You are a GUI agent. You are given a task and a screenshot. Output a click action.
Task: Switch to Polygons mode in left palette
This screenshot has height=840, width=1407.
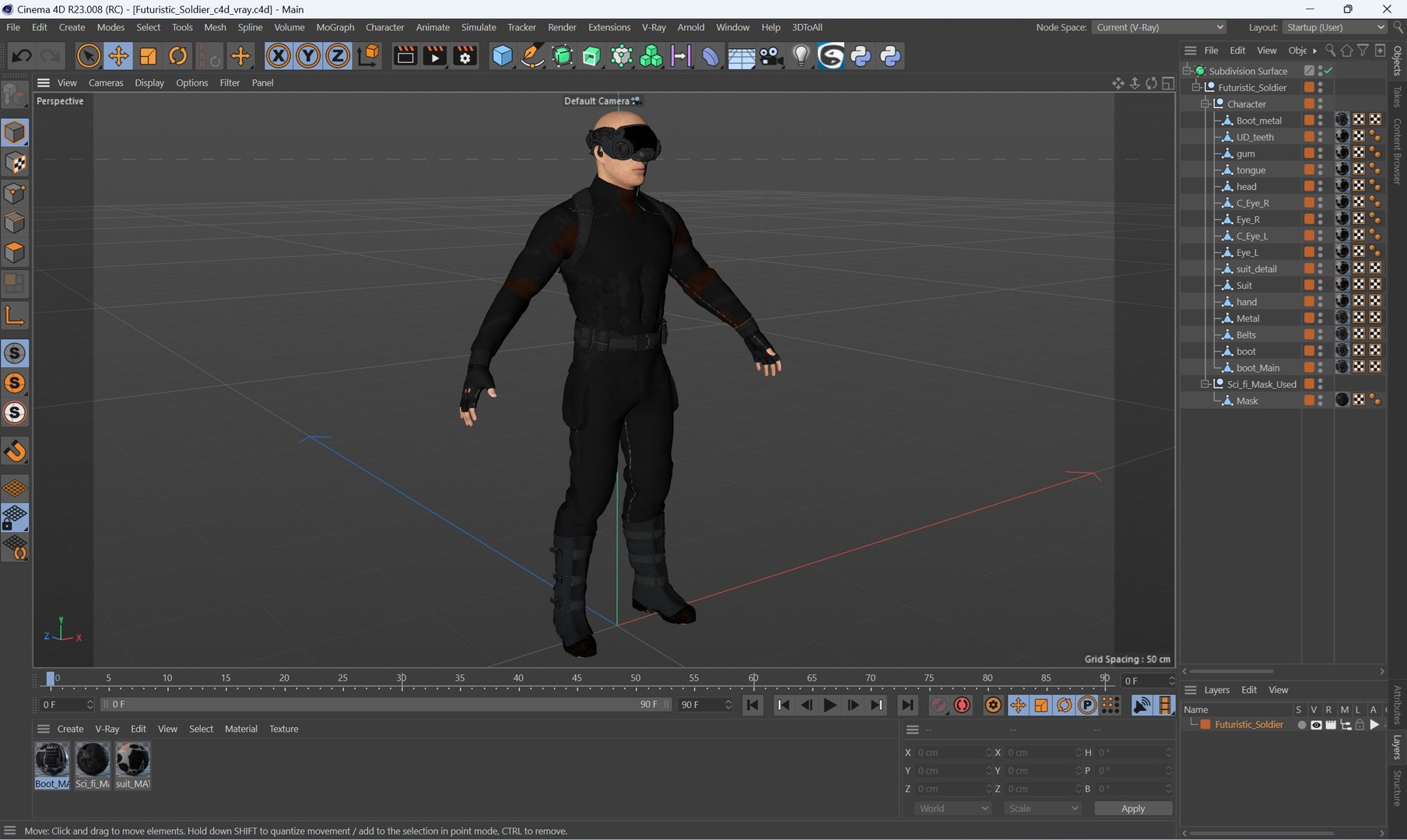coord(15,253)
